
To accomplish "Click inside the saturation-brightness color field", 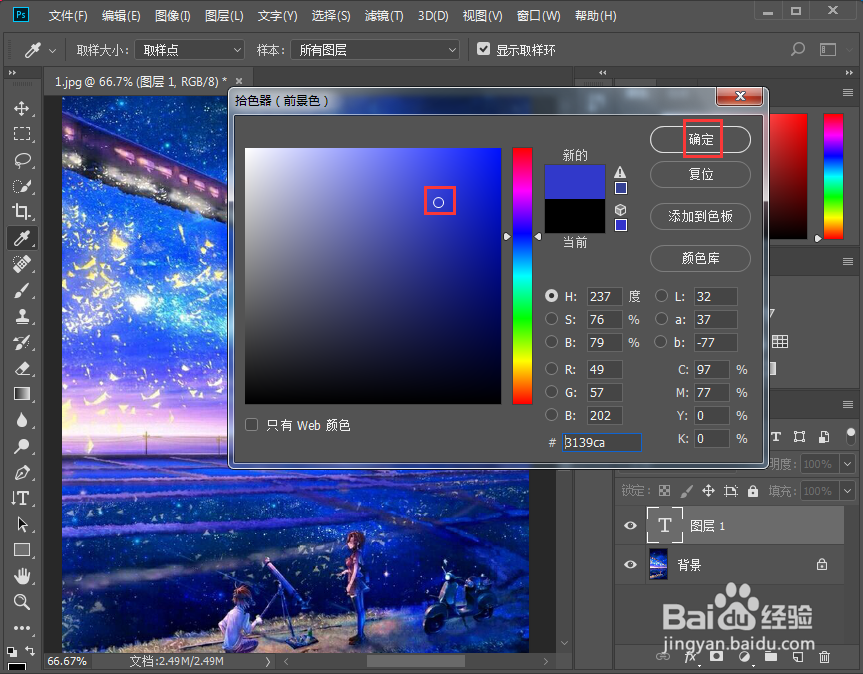I will click(373, 276).
